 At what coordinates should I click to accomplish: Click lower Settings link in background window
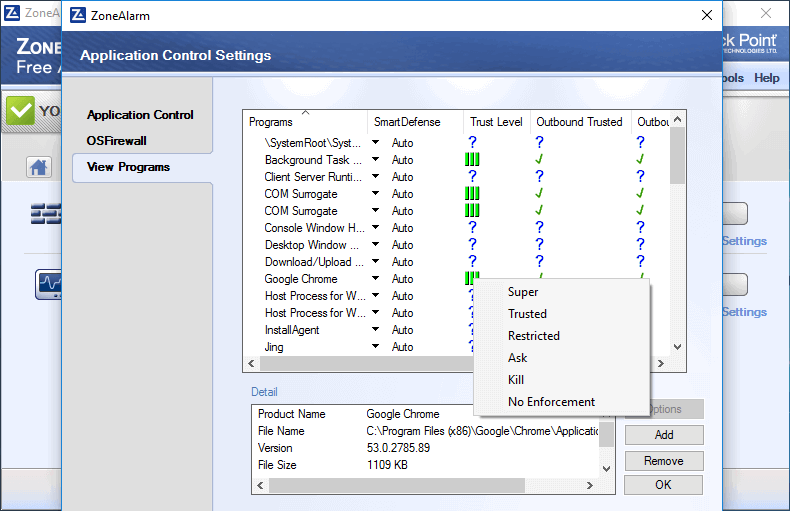pyautogui.click(x=745, y=312)
